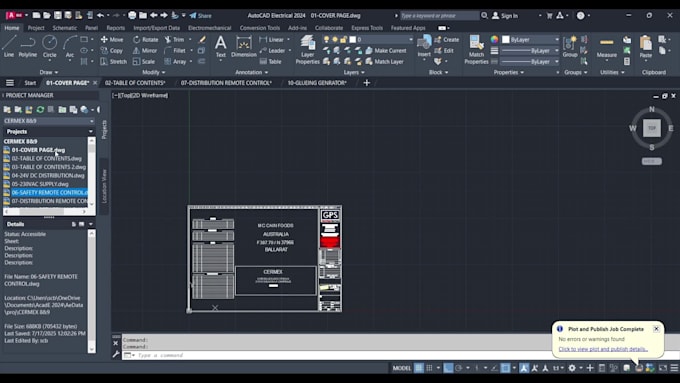Expand the Modify panel dropdown

pos(154,72)
